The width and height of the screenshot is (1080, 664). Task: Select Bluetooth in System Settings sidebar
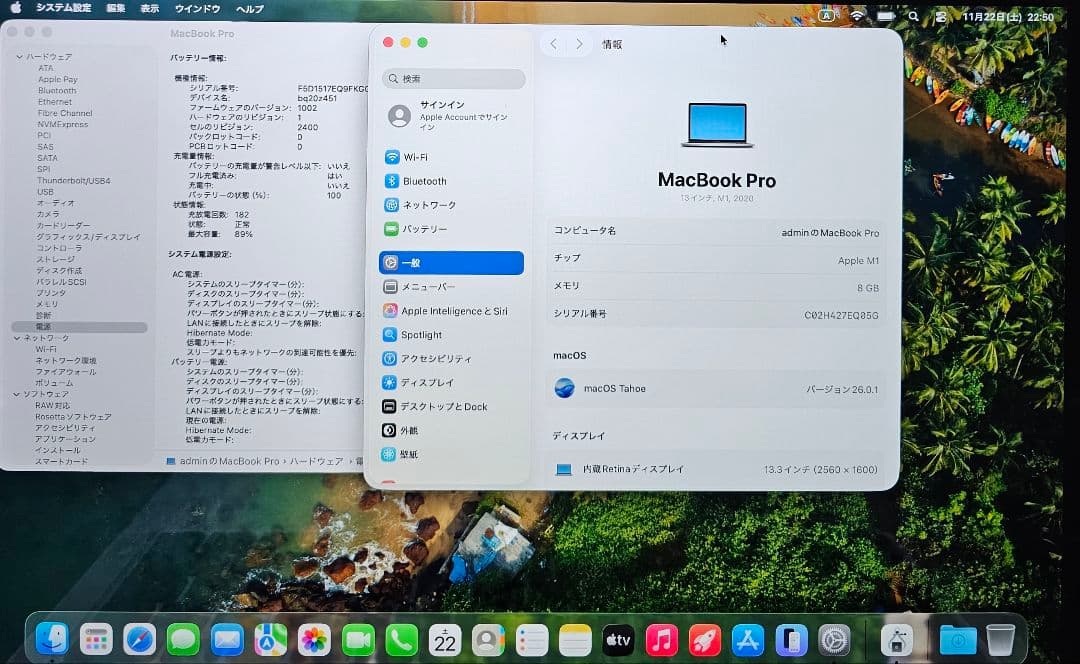pyautogui.click(x=421, y=181)
